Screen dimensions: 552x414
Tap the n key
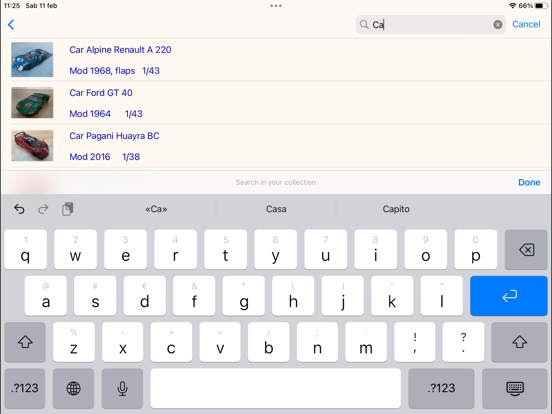coord(317,342)
